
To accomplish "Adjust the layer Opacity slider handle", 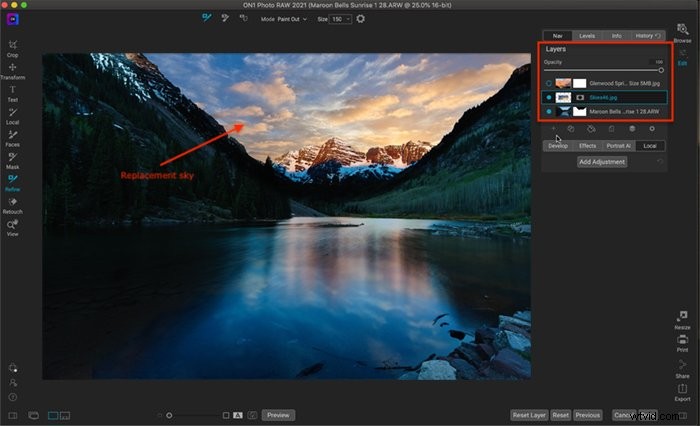I will (x=661, y=70).
